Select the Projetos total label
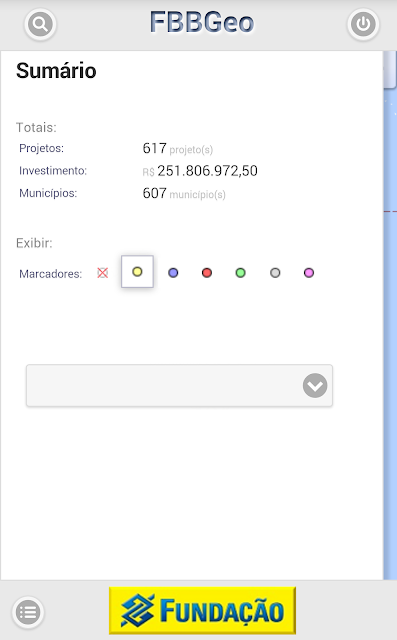 (x=42, y=148)
